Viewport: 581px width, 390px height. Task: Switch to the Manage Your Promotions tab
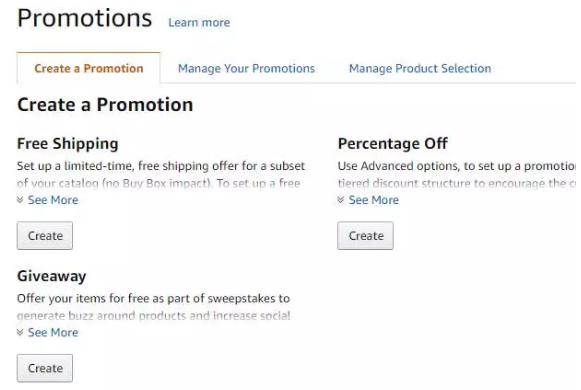click(x=246, y=69)
